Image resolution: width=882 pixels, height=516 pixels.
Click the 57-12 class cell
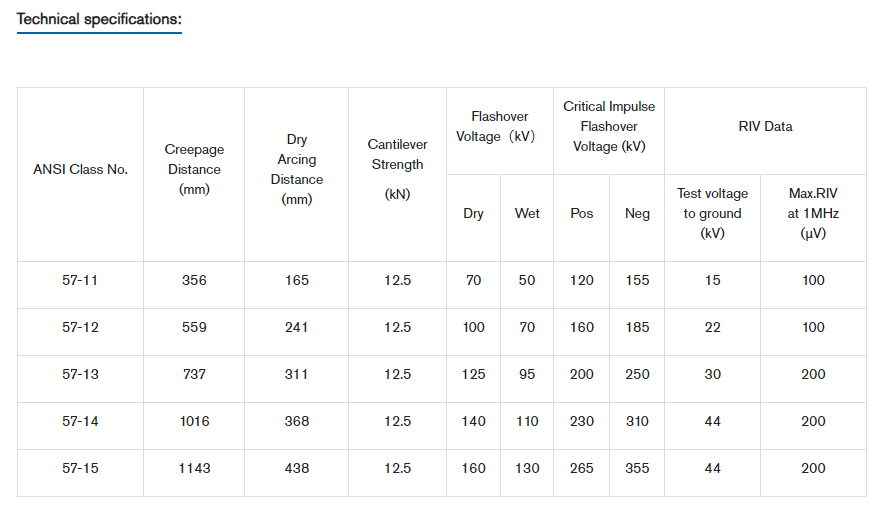click(x=80, y=327)
